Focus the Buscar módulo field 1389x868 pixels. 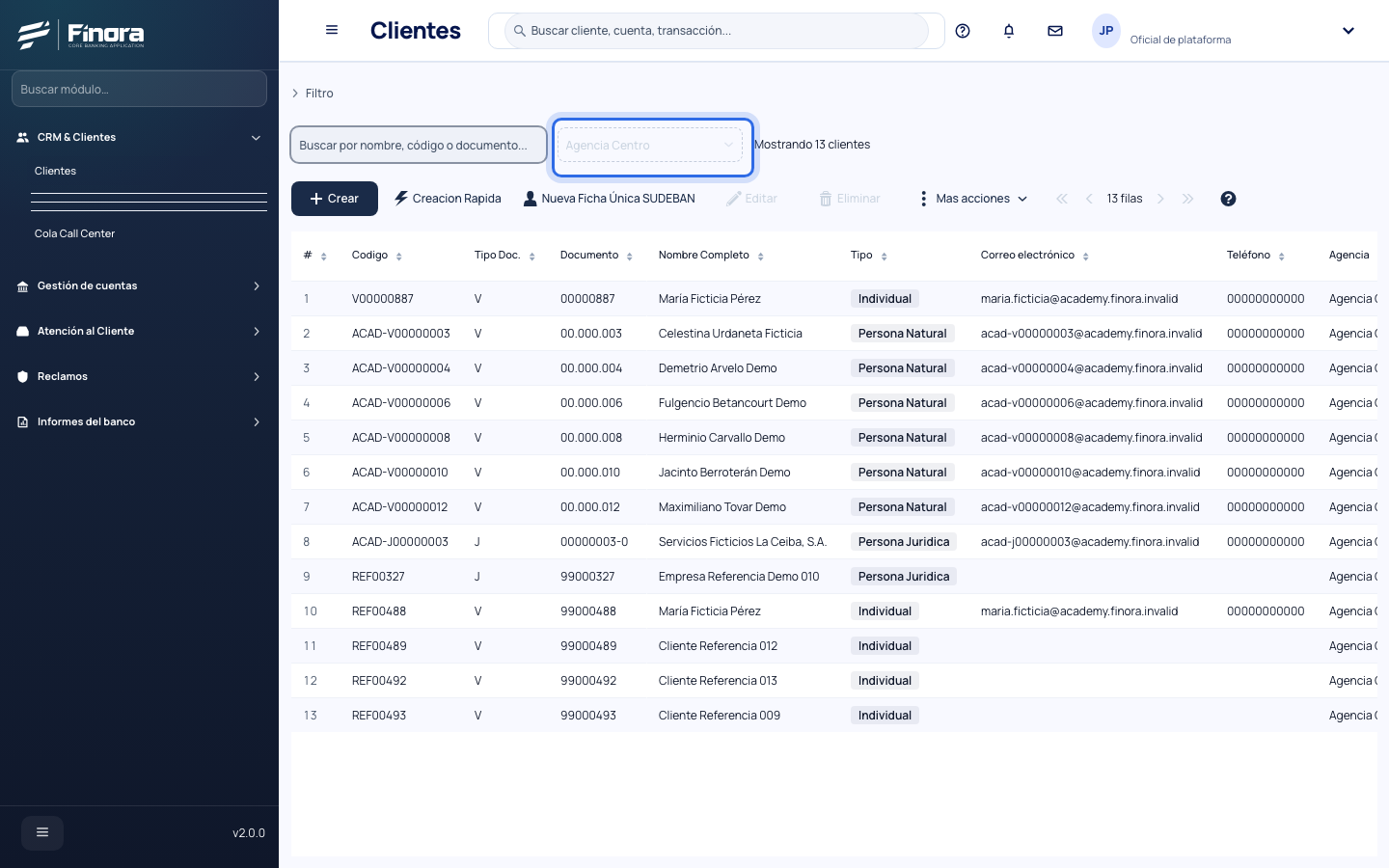coord(139,89)
